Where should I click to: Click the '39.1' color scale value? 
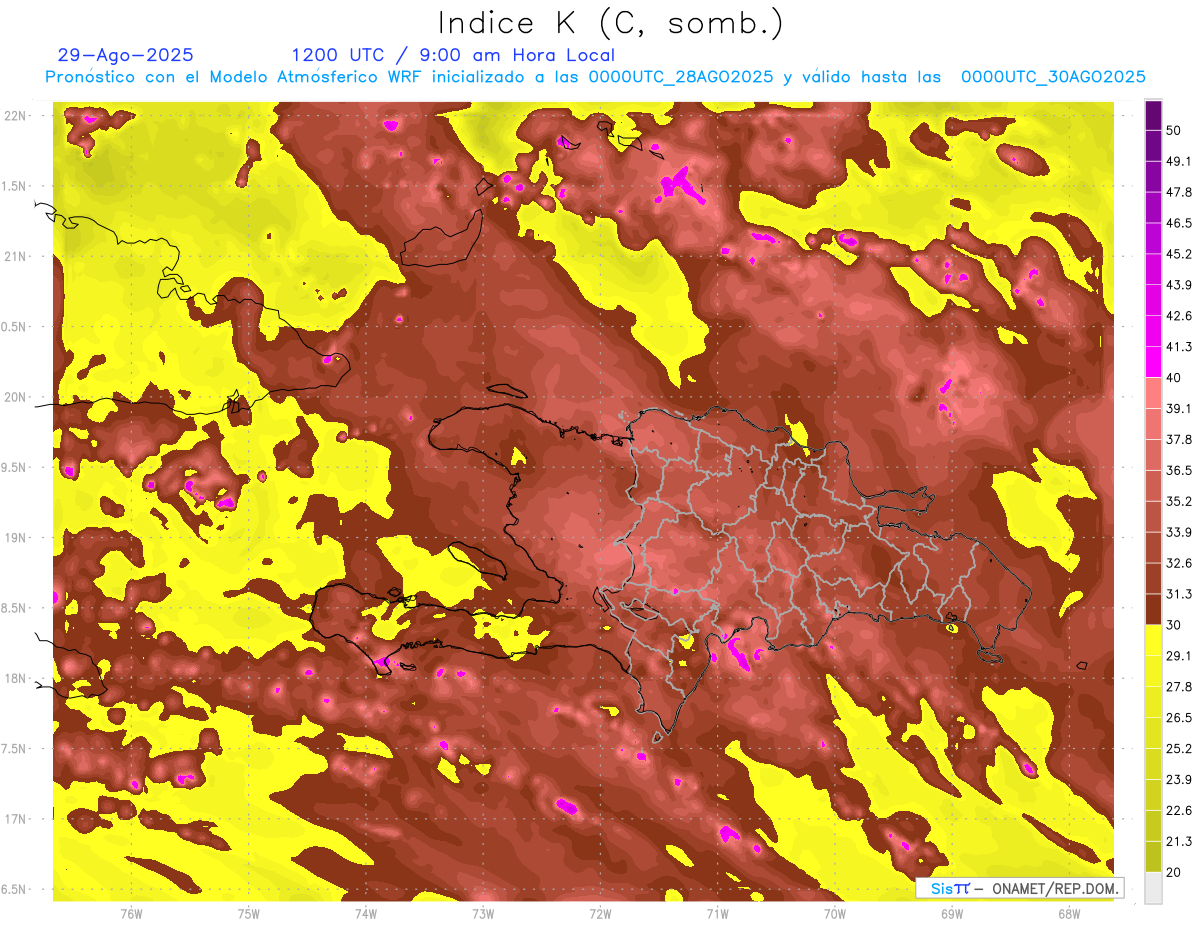point(1178,409)
